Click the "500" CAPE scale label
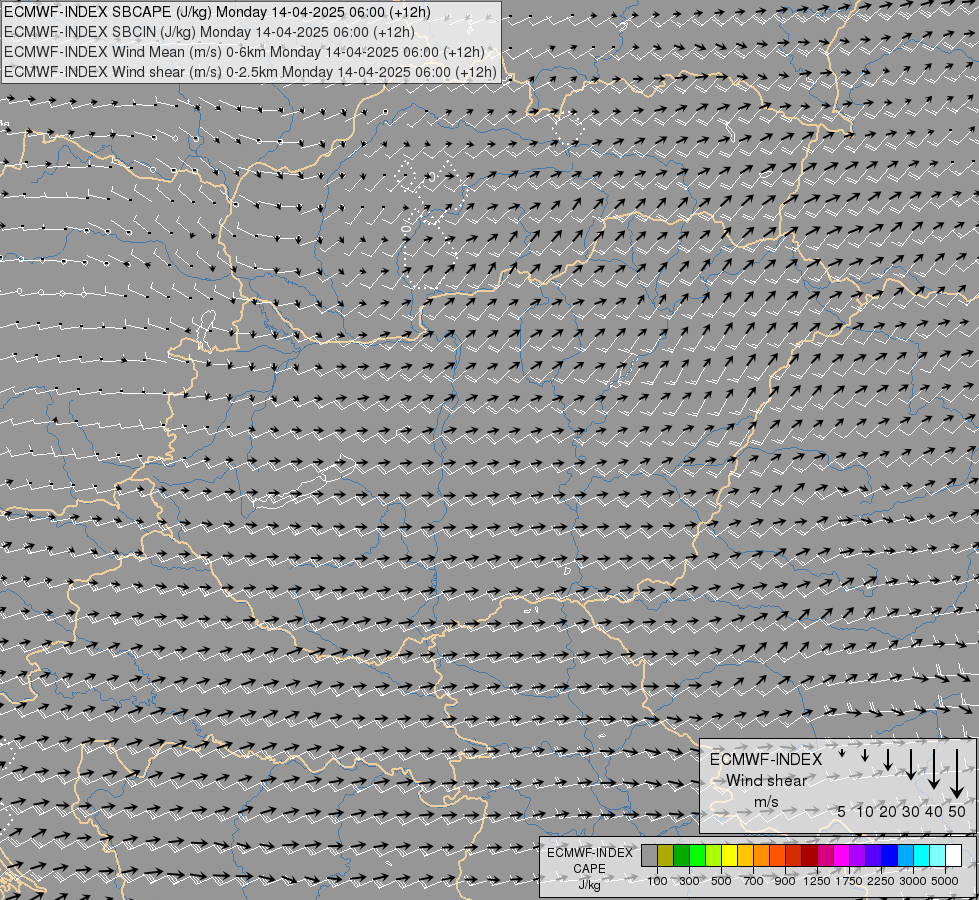 pos(721,881)
